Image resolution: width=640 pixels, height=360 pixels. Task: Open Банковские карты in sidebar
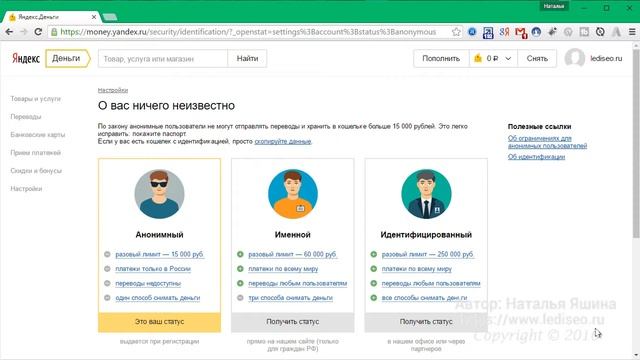tap(38, 135)
